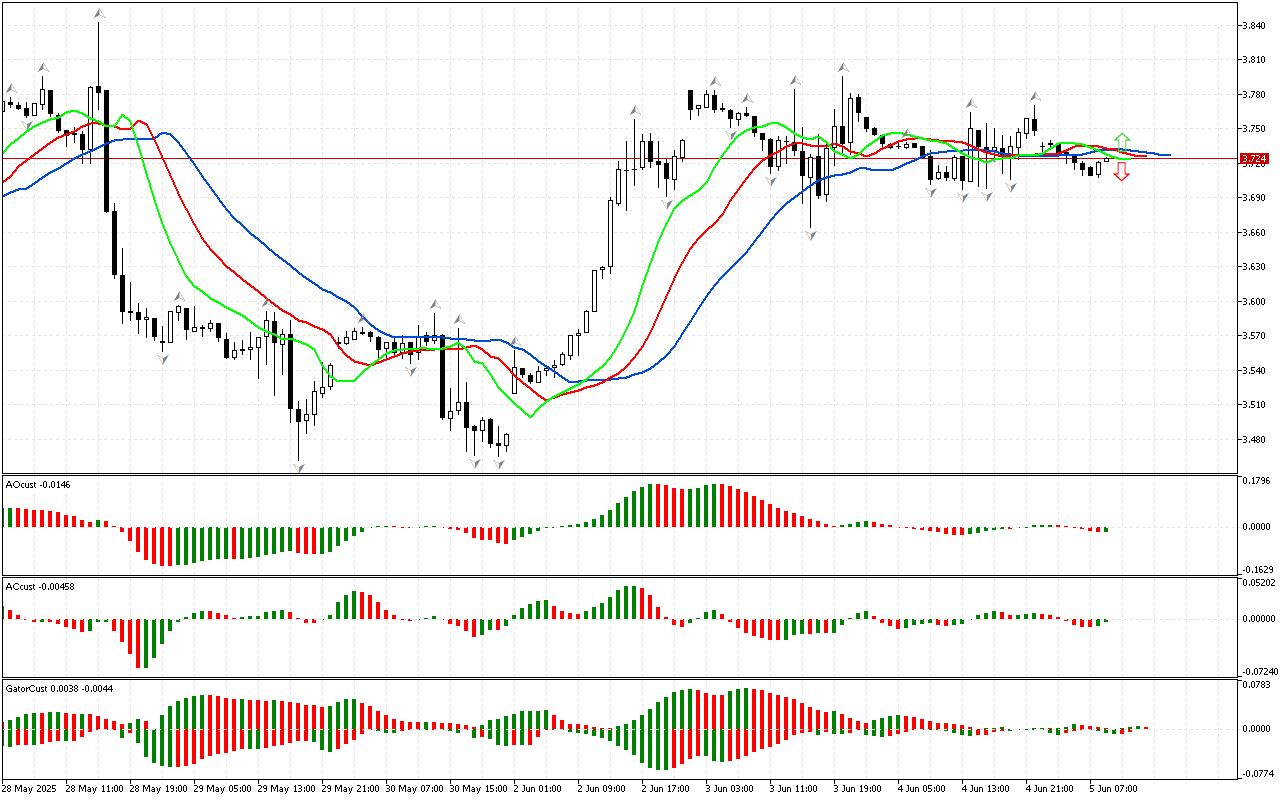Select the 5 Jun 07:00 time label
The height and width of the screenshot is (800, 1280).
[1113, 788]
